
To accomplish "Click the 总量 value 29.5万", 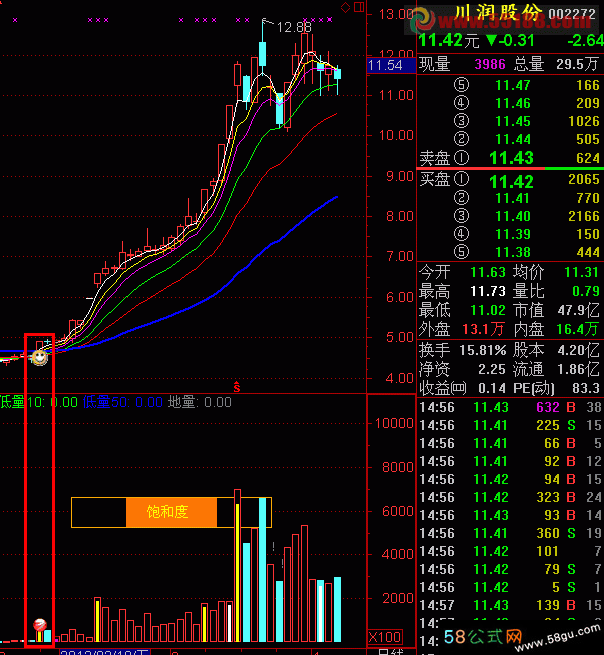I will tap(577, 64).
